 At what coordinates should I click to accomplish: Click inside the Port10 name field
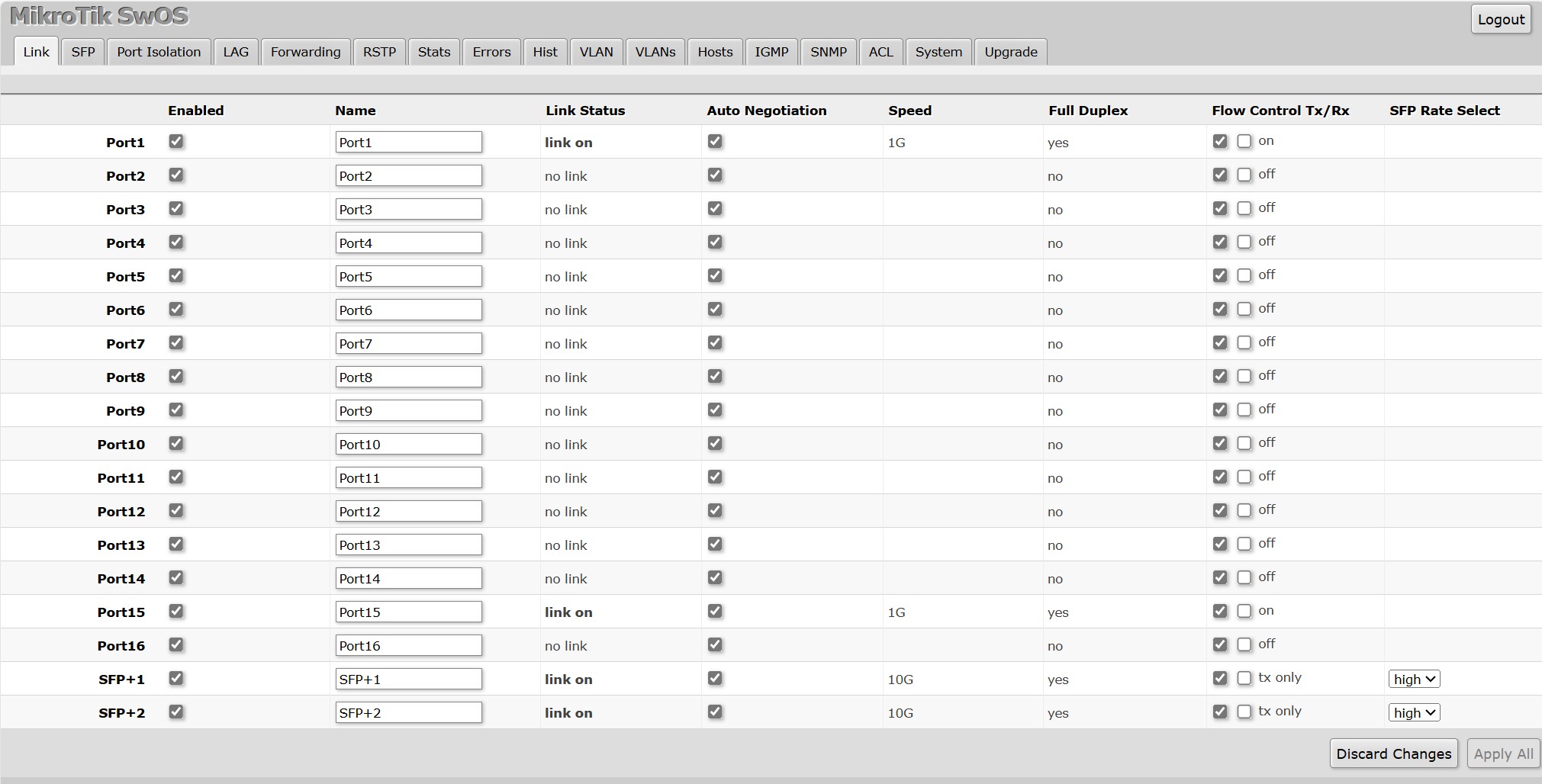[x=409, y=443]
